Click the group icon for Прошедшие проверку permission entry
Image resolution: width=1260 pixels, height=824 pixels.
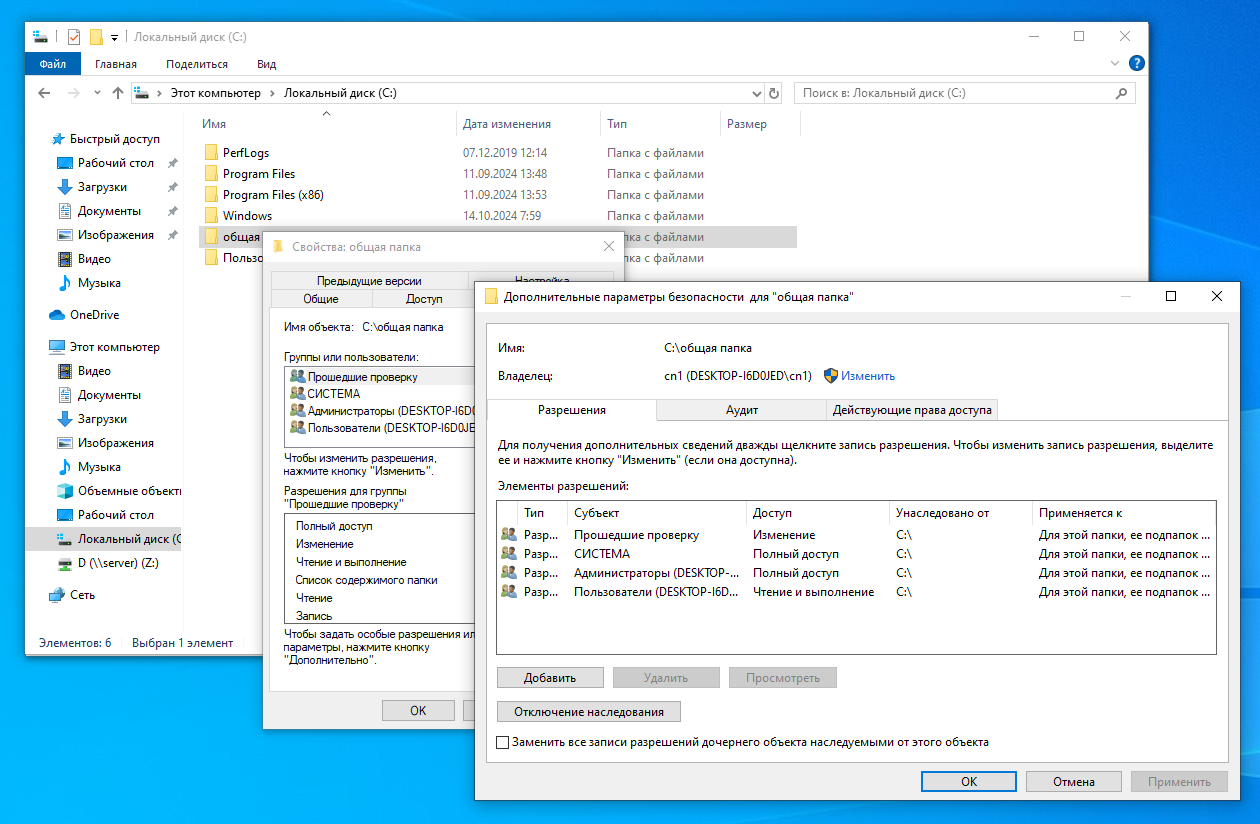click(x=509, y=535)
